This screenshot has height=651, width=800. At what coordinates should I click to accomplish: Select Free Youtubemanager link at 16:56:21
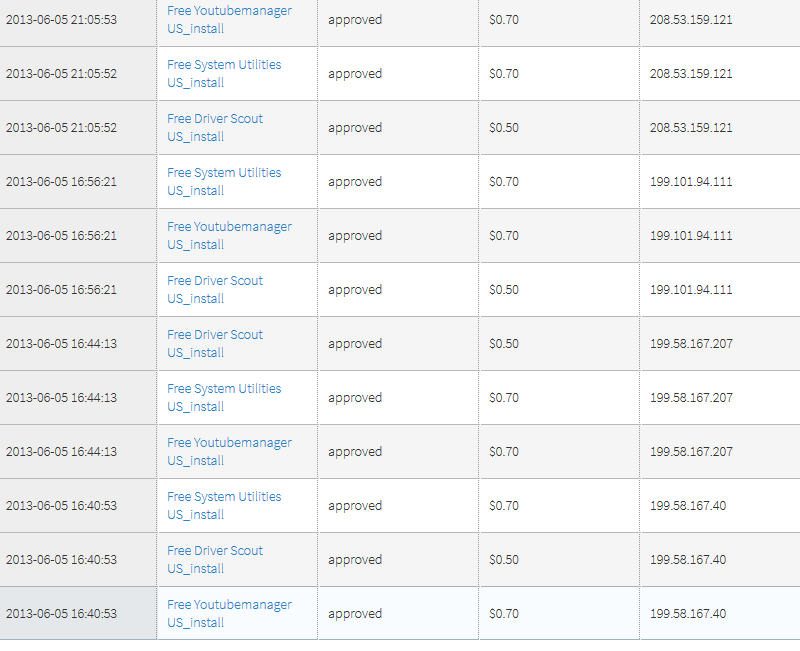(x=229, y=227)
